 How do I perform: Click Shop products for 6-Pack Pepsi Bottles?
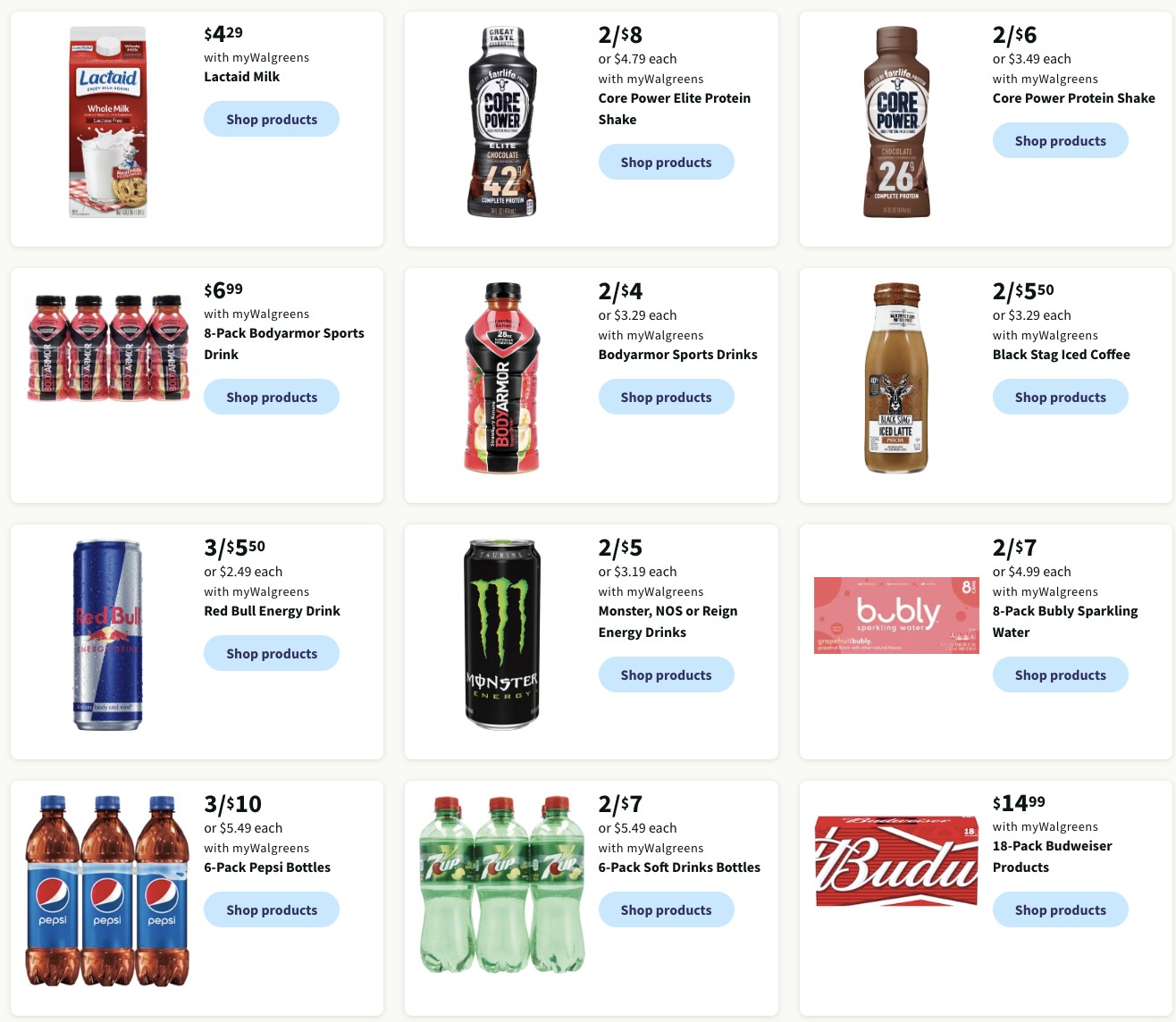(x=272, y=909)
